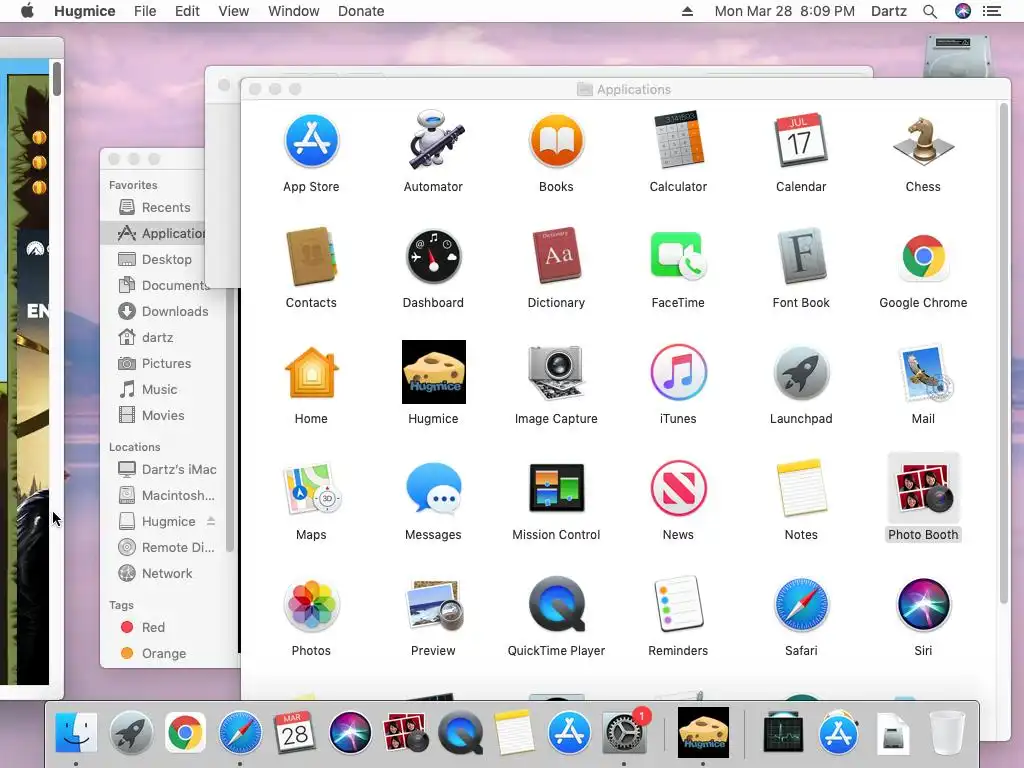Image resolution: width=1024 pixels, height=768 pixels.
Task: Select the Hugmice cheese icon in Applications
Action: tap(434, 372)
